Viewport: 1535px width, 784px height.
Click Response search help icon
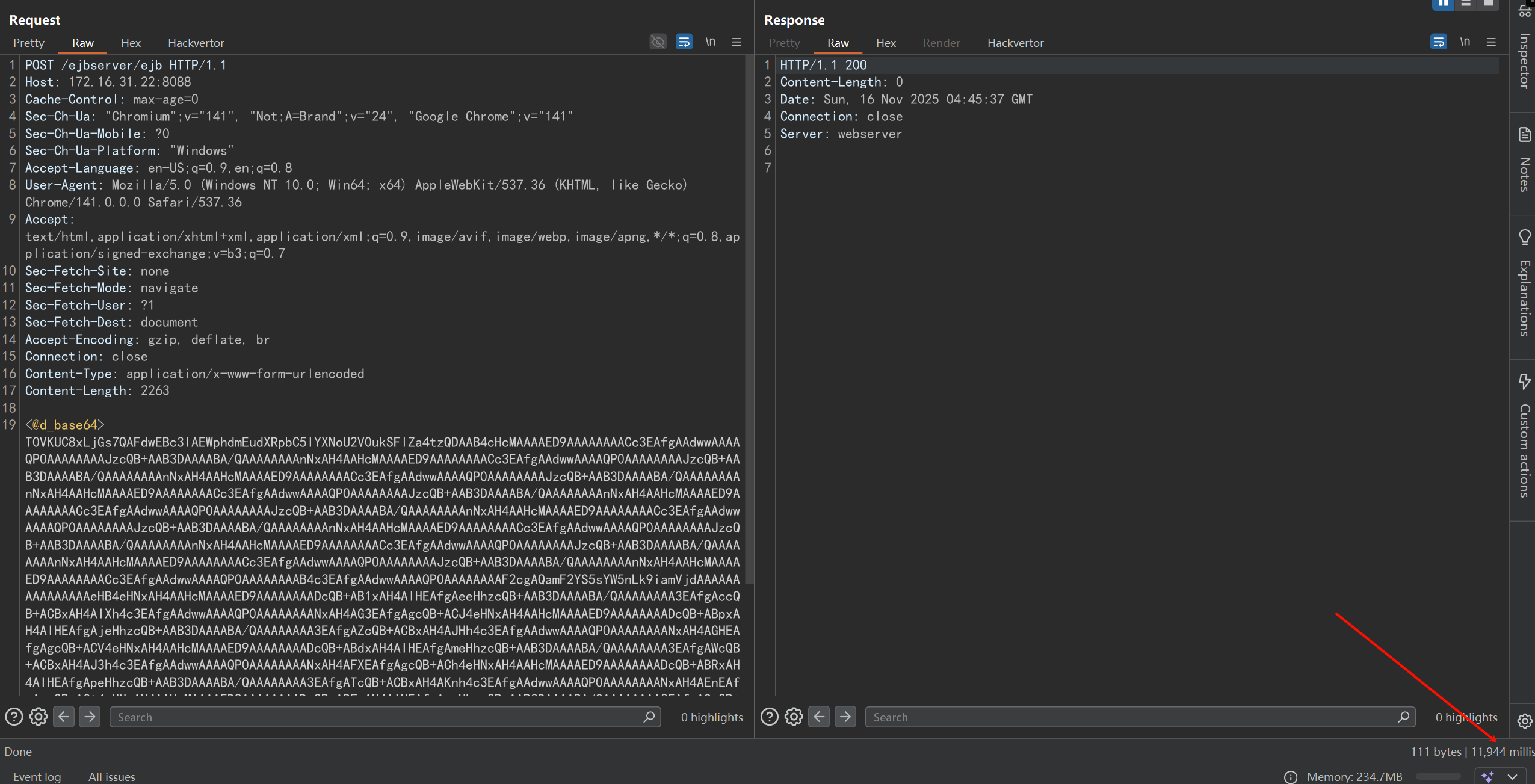(770, 717)
